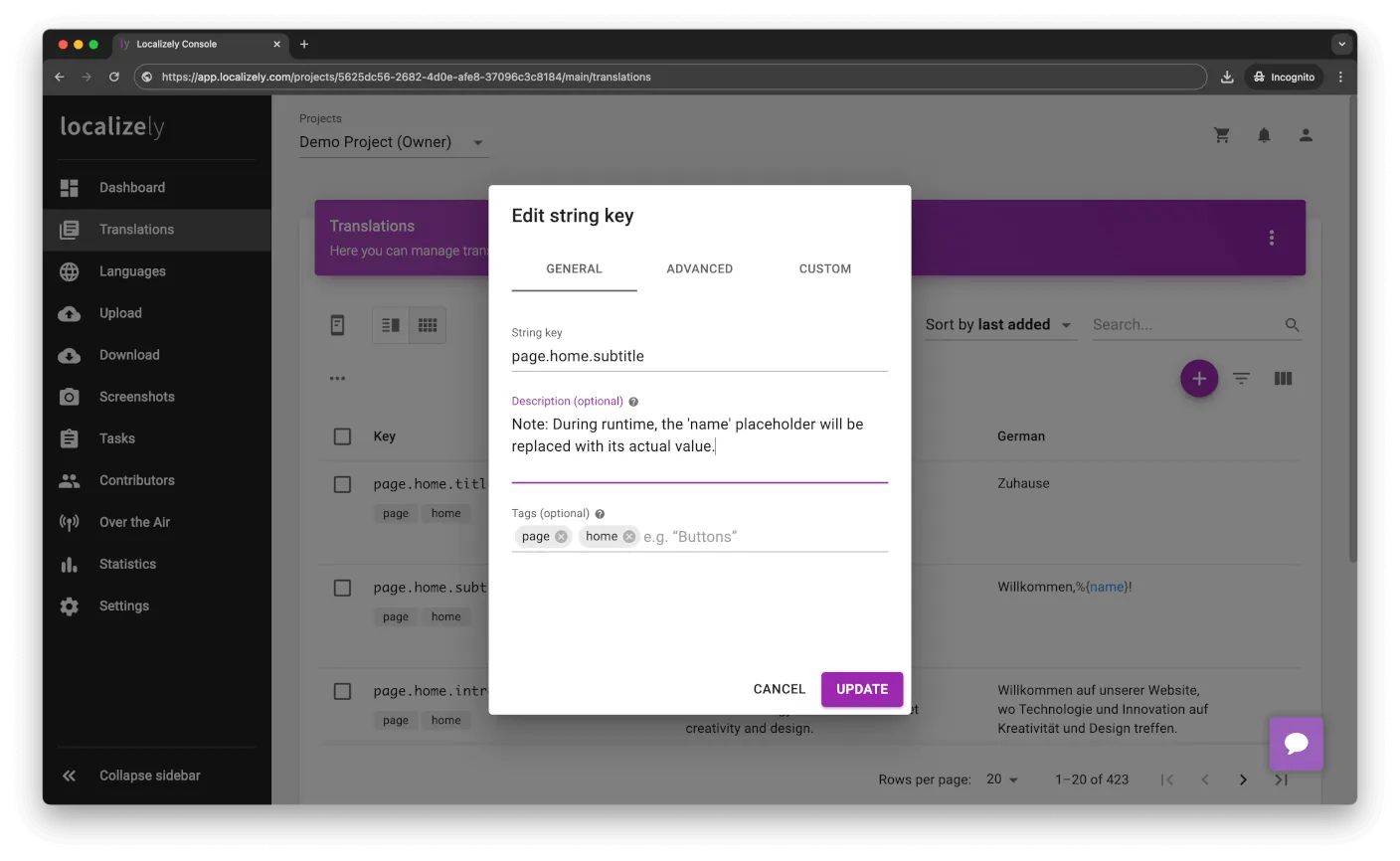
Task: Open the Sort by last added dropdown
Action: point(999,325)
